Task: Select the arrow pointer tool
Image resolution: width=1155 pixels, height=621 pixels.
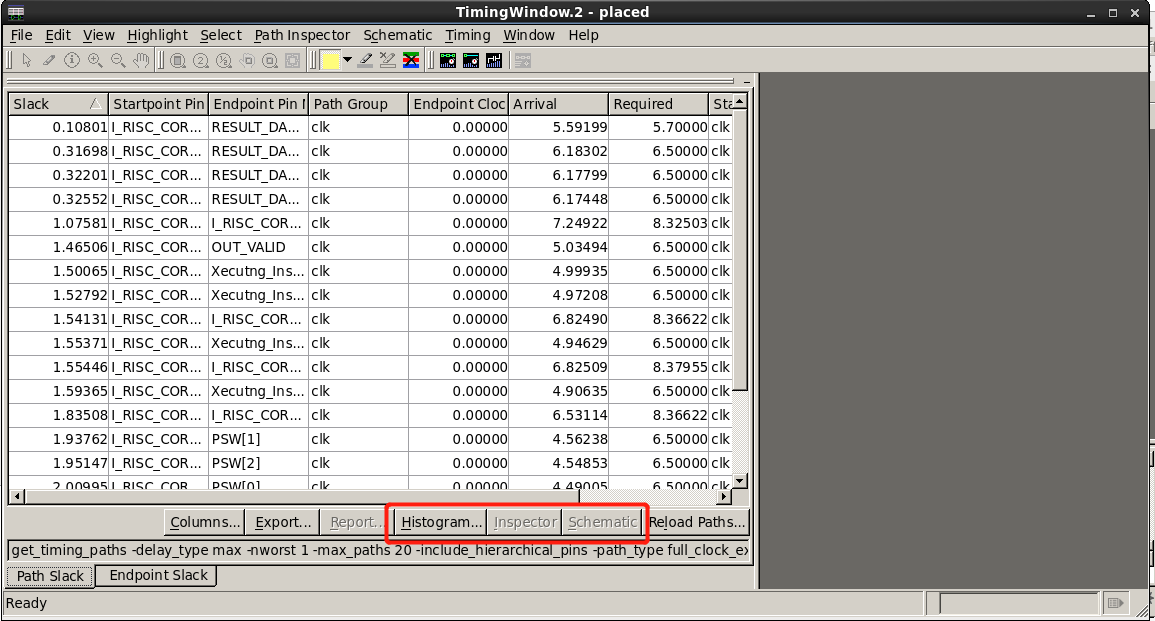Action: click(x=27, y=60)
